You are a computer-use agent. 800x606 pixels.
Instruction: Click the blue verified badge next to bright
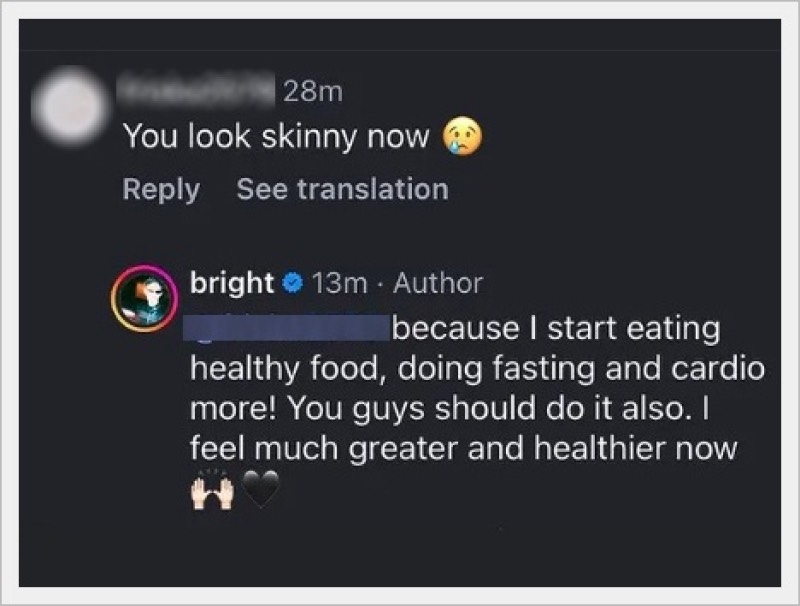click(292, 283)
